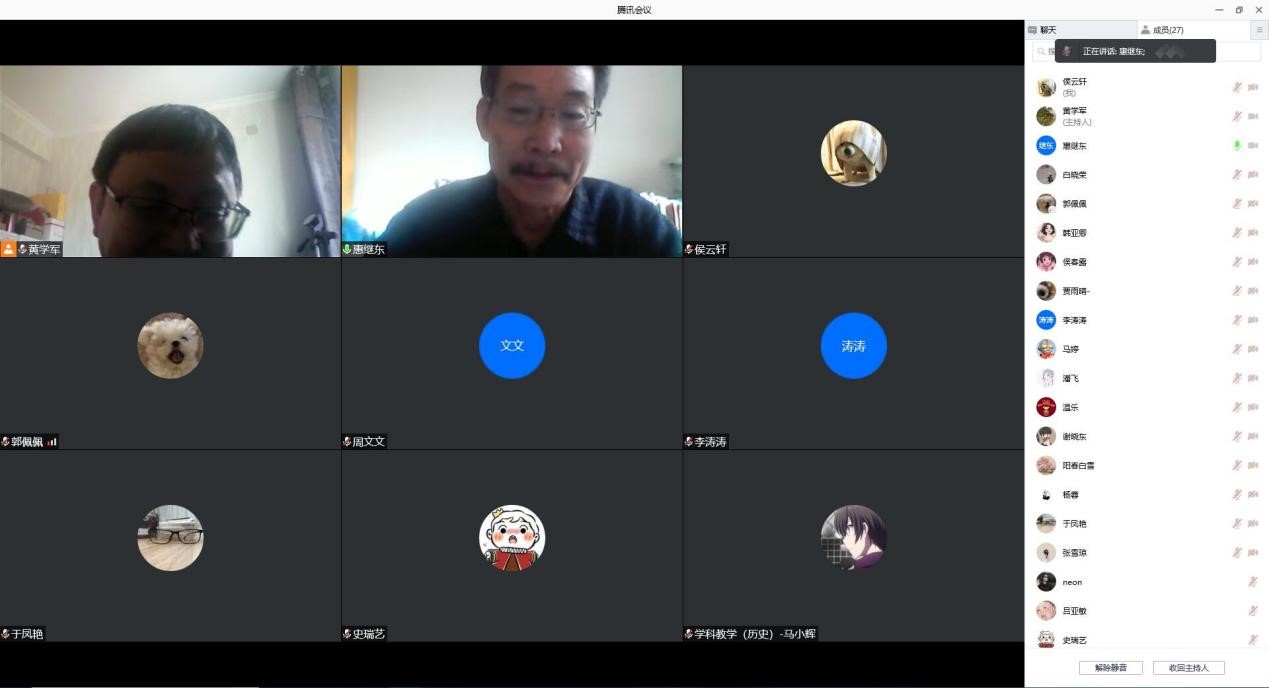Screen dimensions: 1269x688
Task: Switch to the 成员(27) members tab
Action: [x=1165, y=30]
